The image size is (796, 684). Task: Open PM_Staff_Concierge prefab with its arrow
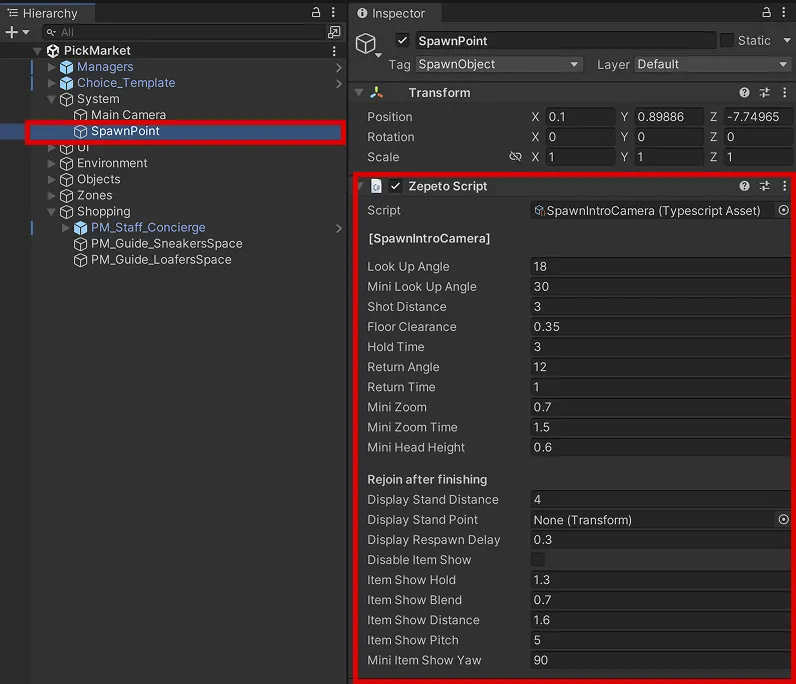click(x=339, y=229)
